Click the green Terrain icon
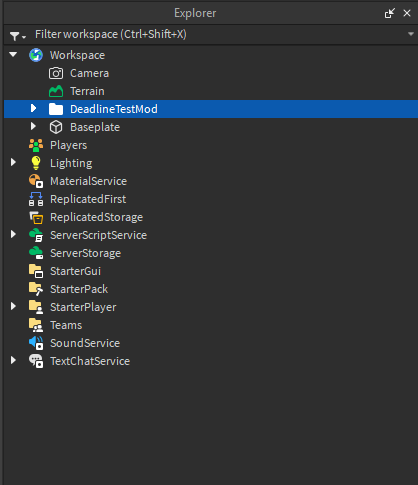Viewport: 418px width, 485px height. [56, 91]
